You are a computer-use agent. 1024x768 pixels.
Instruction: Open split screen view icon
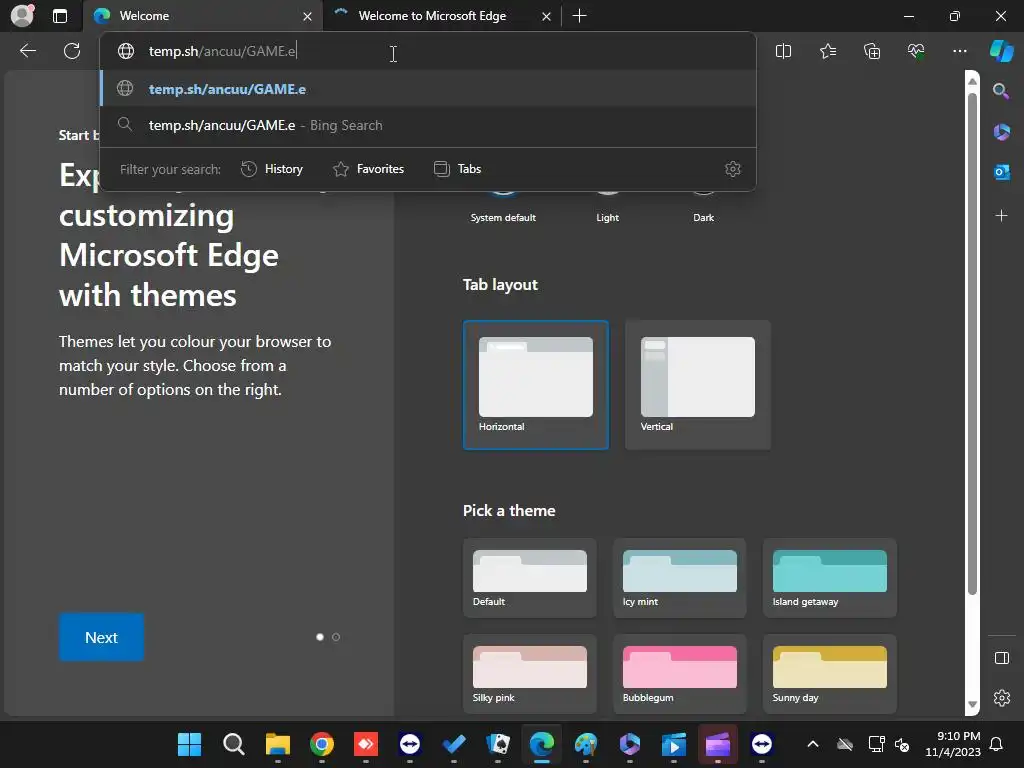coord(783,51)
